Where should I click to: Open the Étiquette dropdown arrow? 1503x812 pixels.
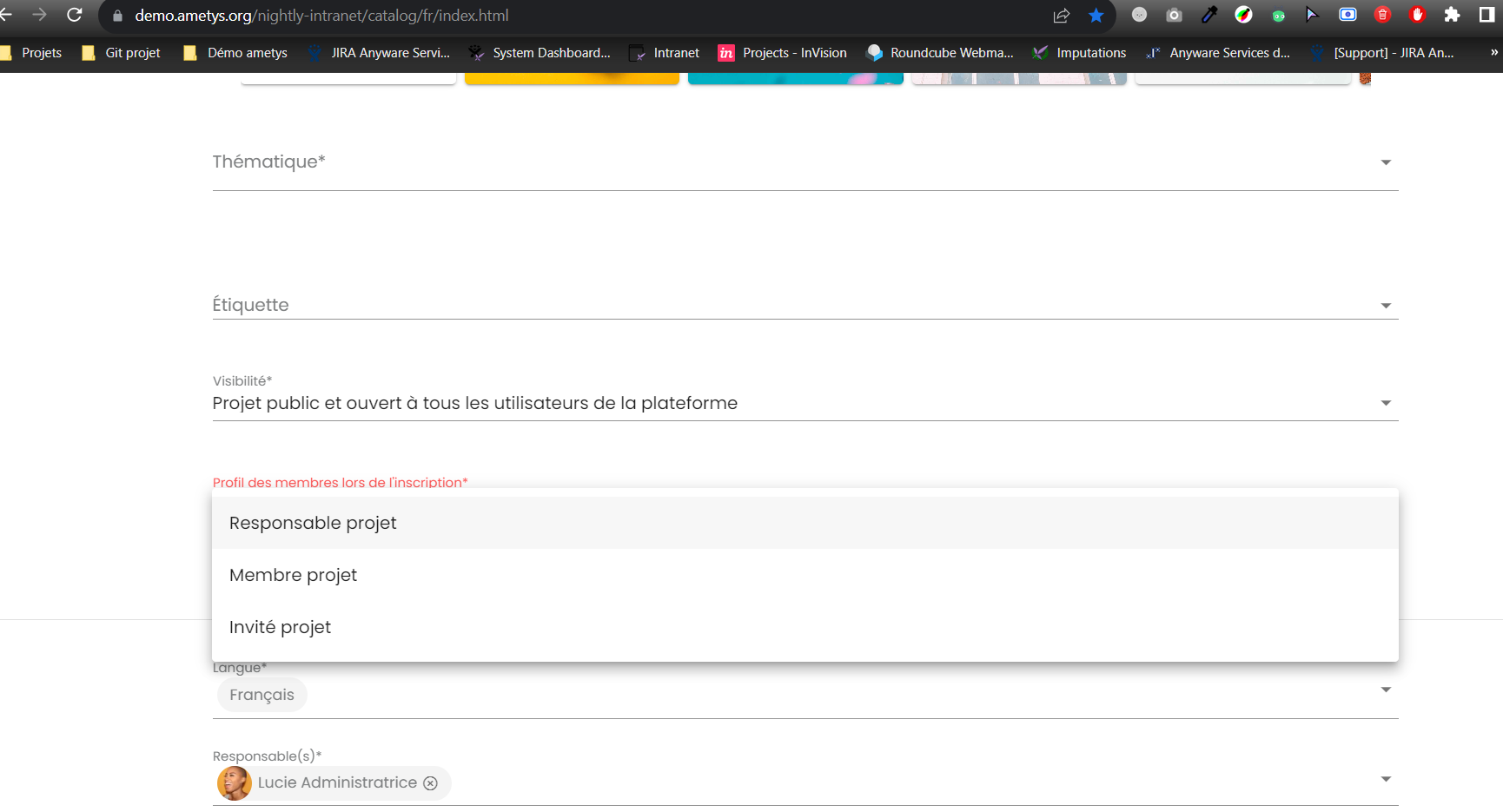(1386, 306)
